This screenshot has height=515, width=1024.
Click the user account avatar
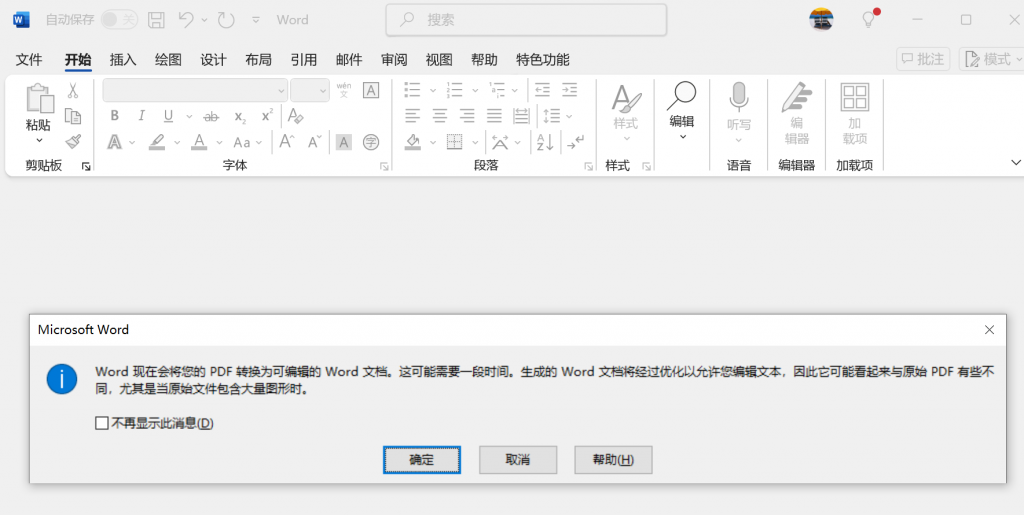tap(821, 20)
